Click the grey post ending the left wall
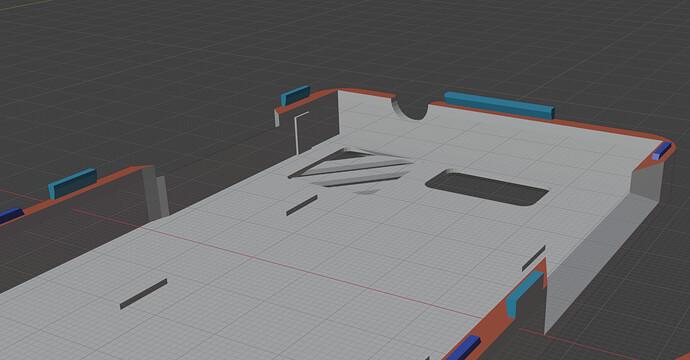690x360 pixels. (x=156, y=194)
